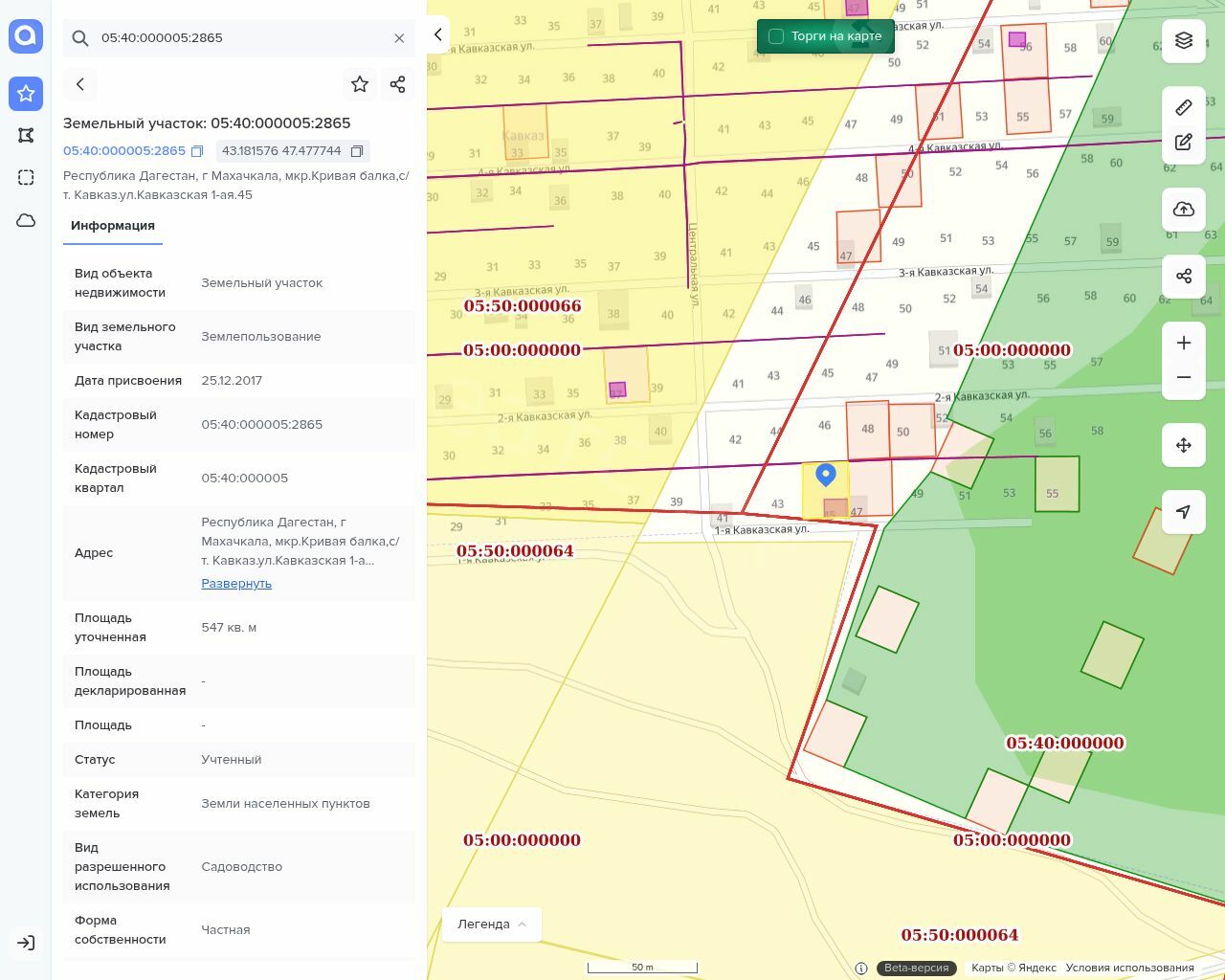Share the land parcel card

pos(398,84)
